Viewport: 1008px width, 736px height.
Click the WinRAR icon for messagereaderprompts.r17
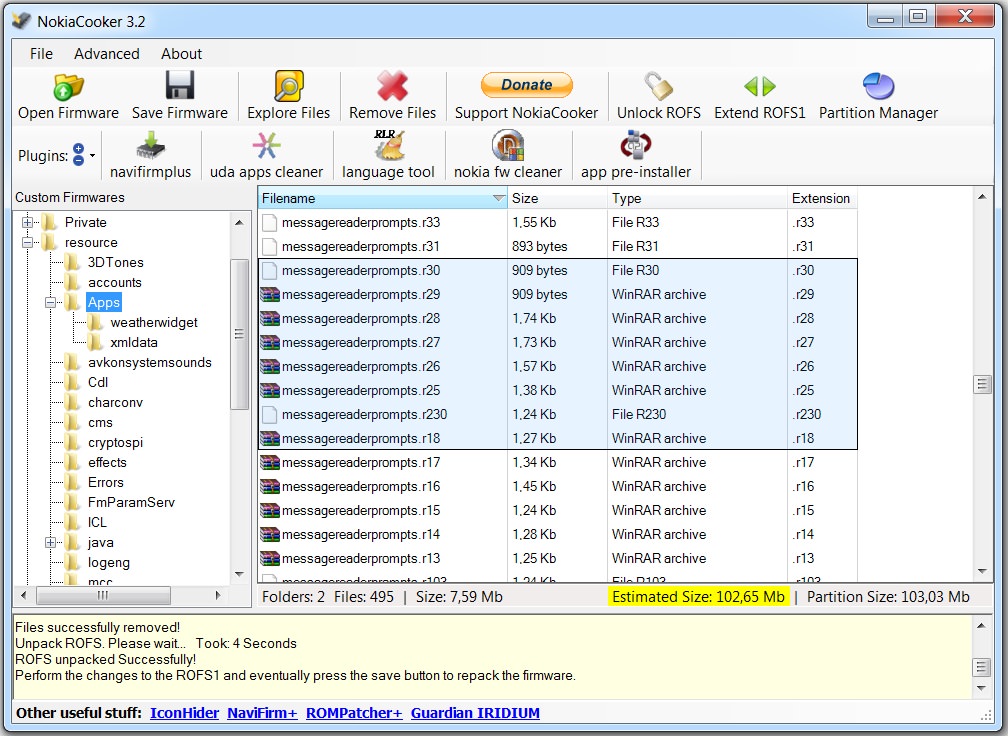coord(270,462)
